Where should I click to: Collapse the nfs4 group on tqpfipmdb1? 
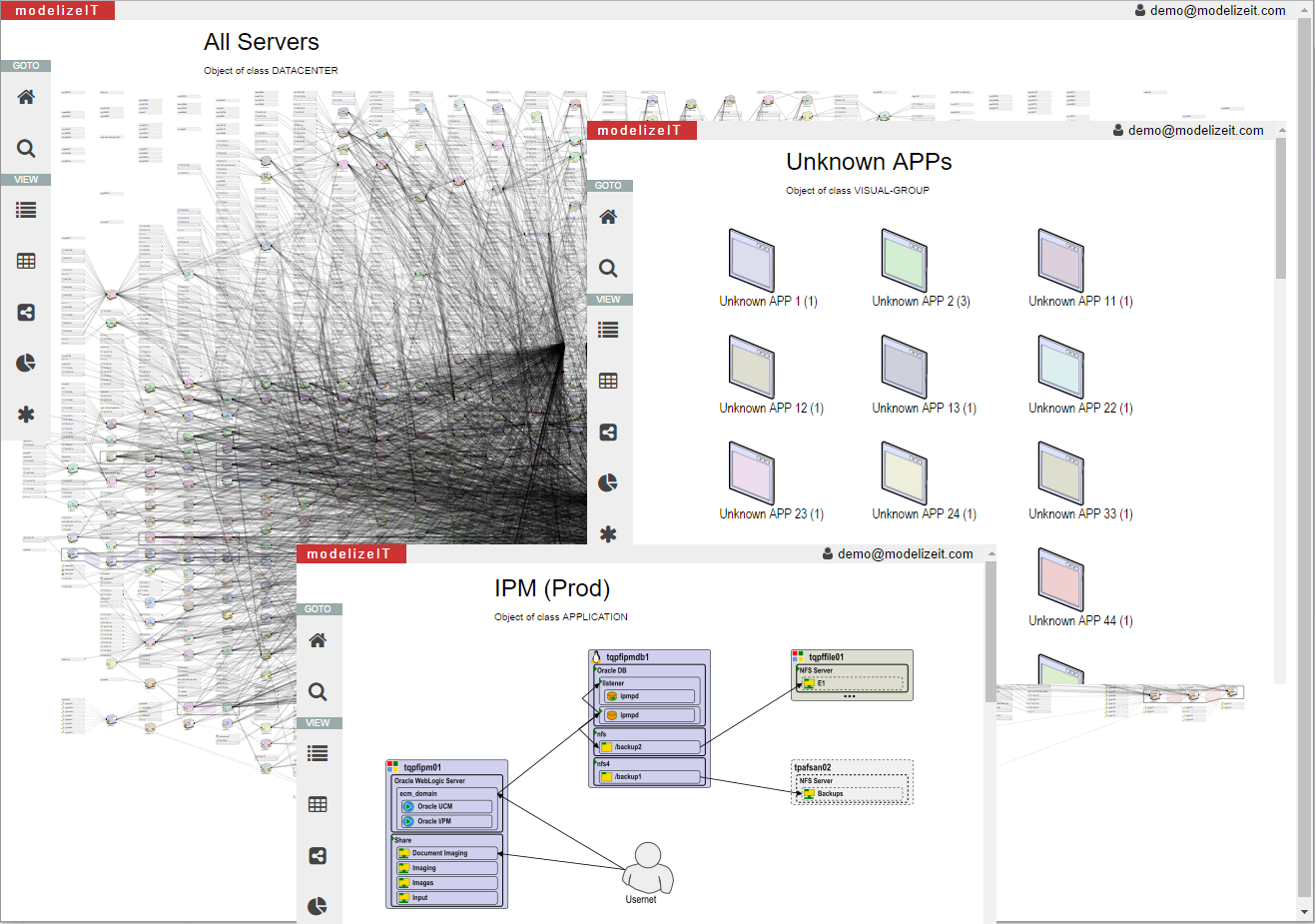[597, 760]
